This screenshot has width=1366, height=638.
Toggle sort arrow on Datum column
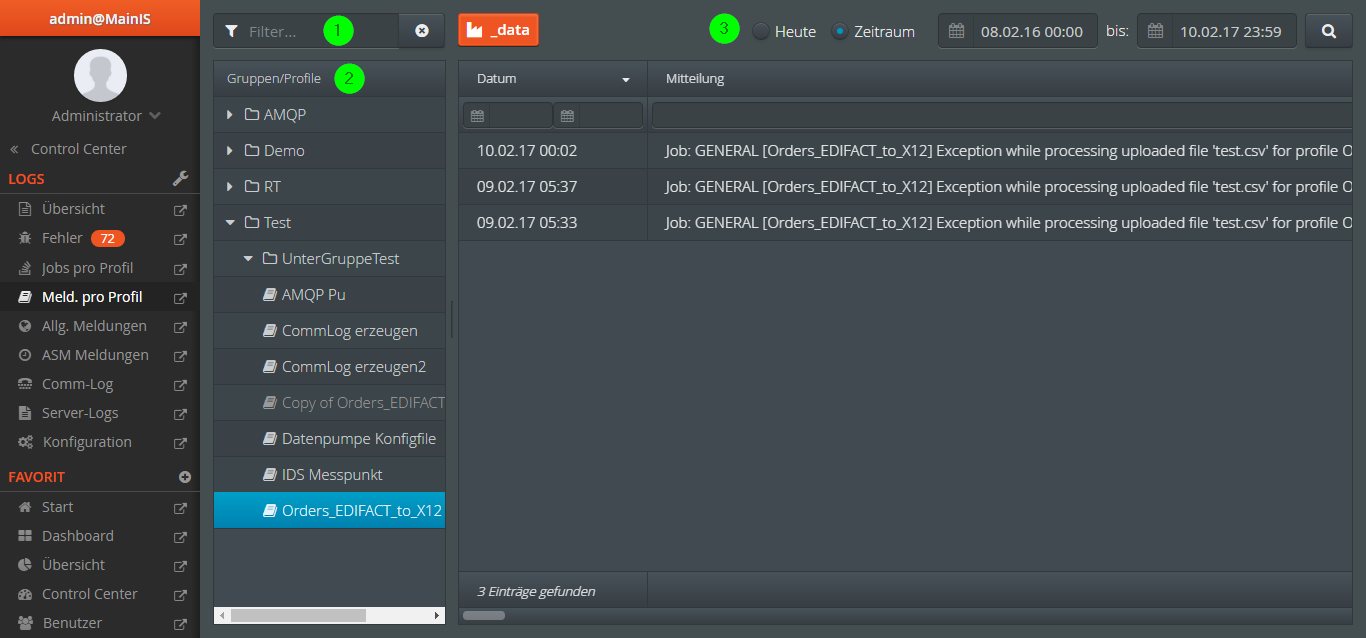click(x=626, y=79)
